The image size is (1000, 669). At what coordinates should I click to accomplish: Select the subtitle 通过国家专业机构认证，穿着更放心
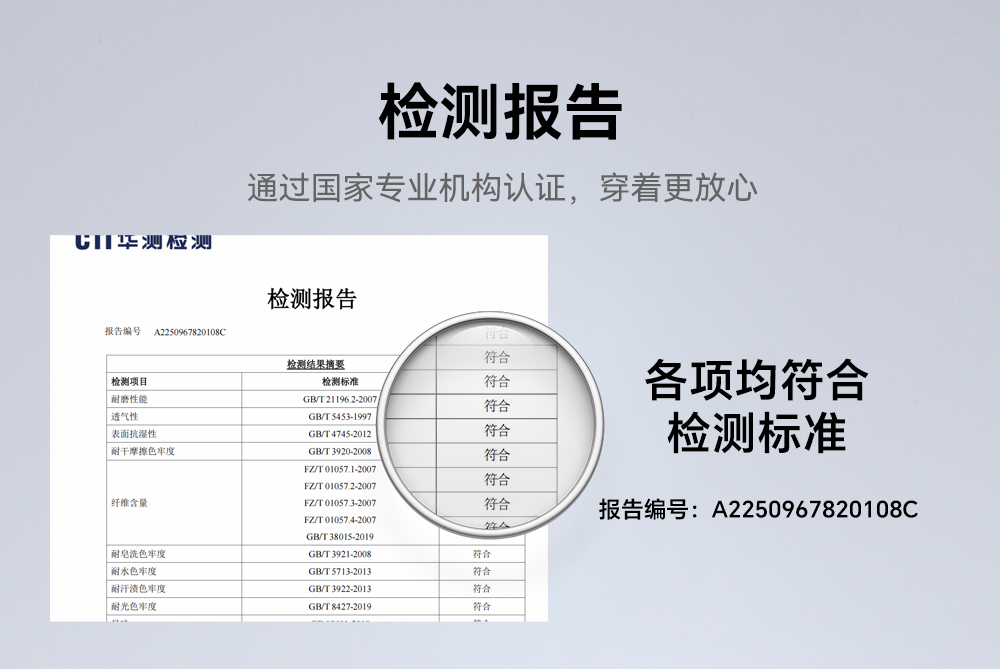tap(500, 188)
